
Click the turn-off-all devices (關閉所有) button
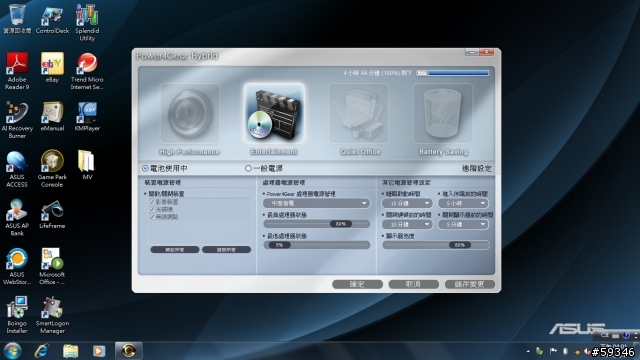pos(226,249)
